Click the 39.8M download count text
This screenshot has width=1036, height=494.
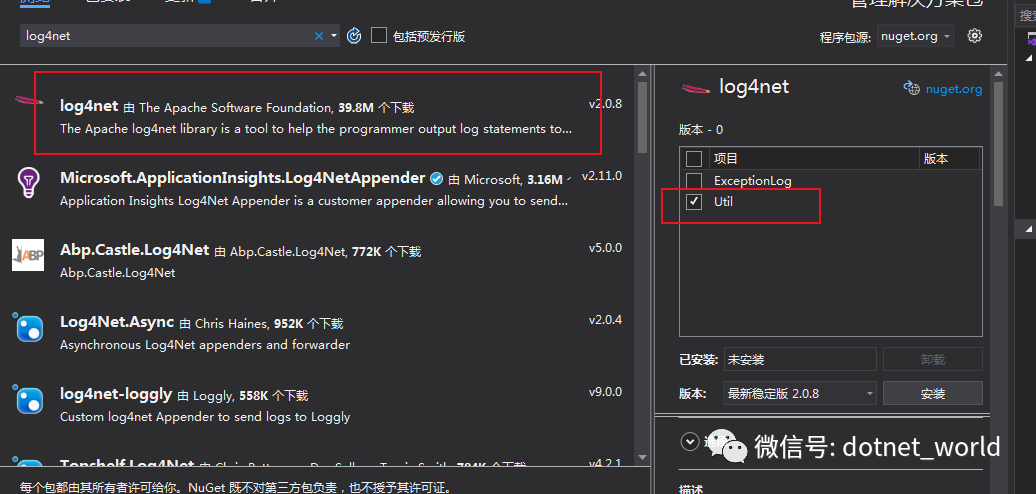point(356,107)
